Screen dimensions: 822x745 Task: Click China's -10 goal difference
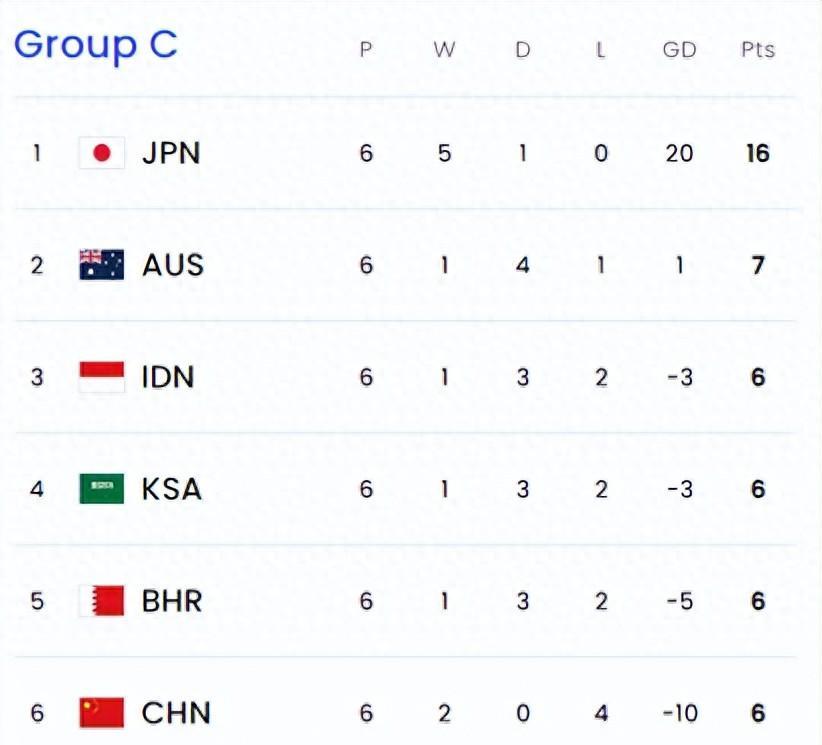pyautogui.click(x=680, y=713)
